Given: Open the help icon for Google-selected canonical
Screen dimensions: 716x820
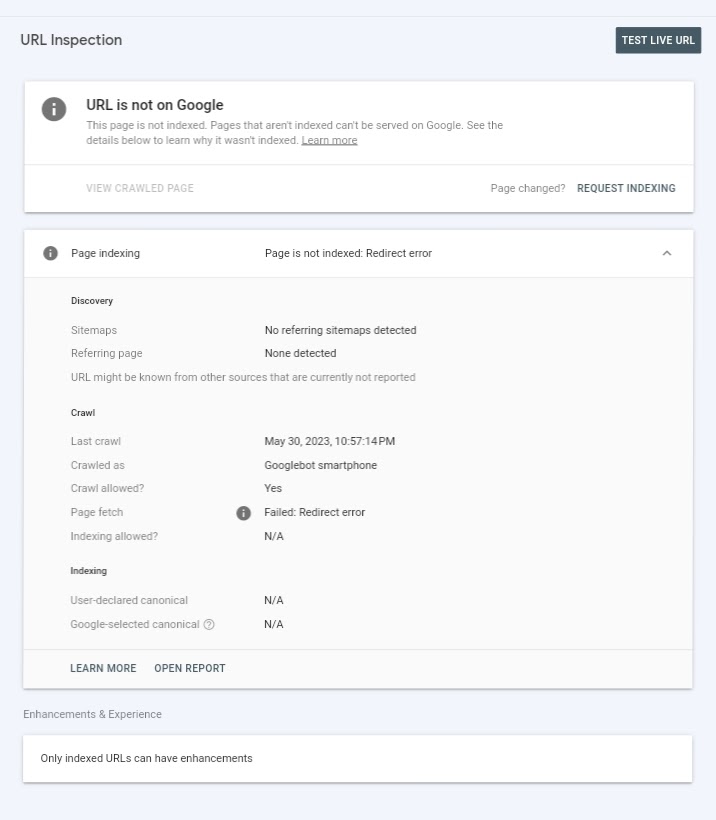Looking at the screenshot, I should click(209, 624).
